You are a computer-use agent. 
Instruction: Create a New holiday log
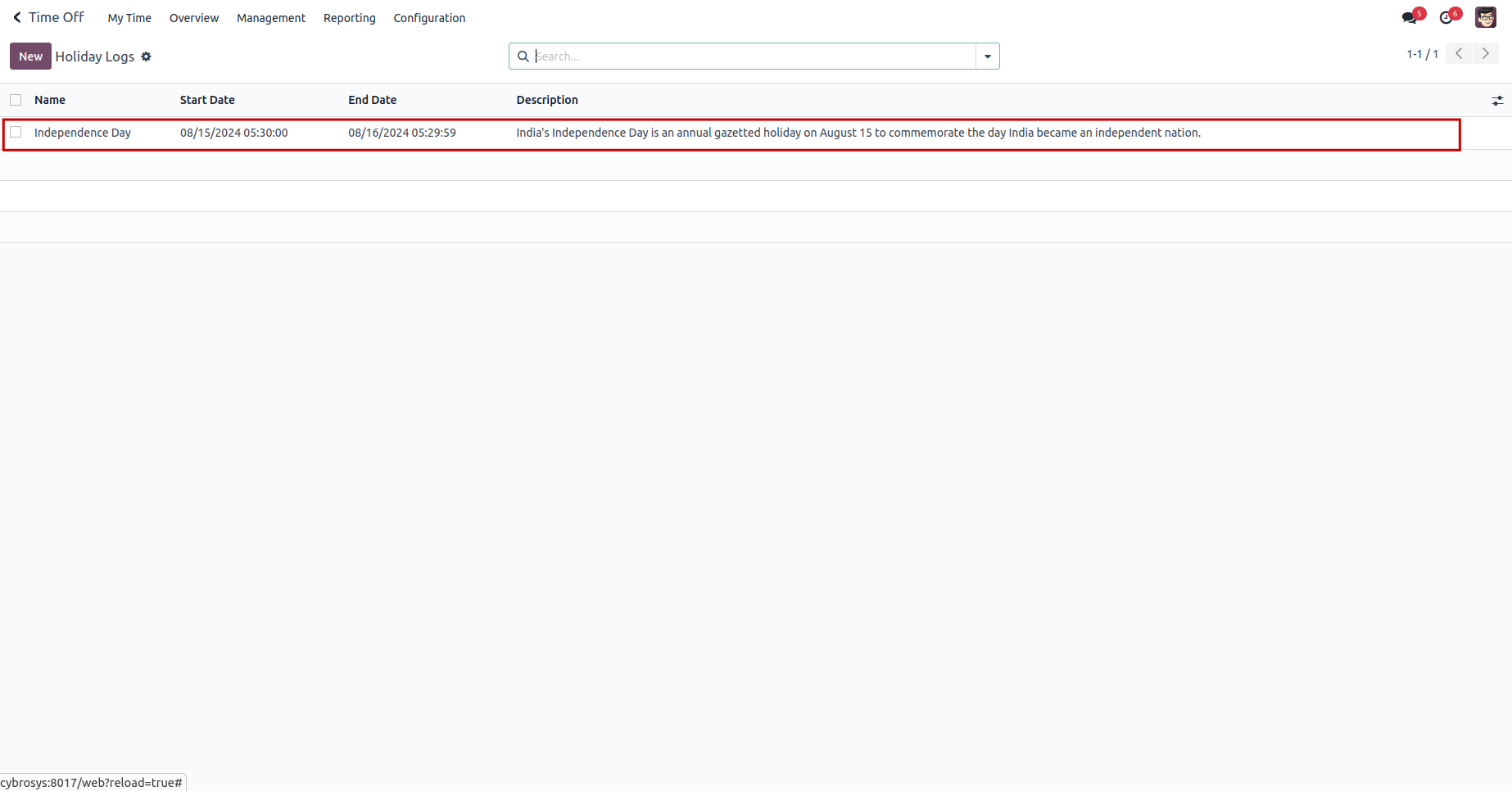[30, 56]
